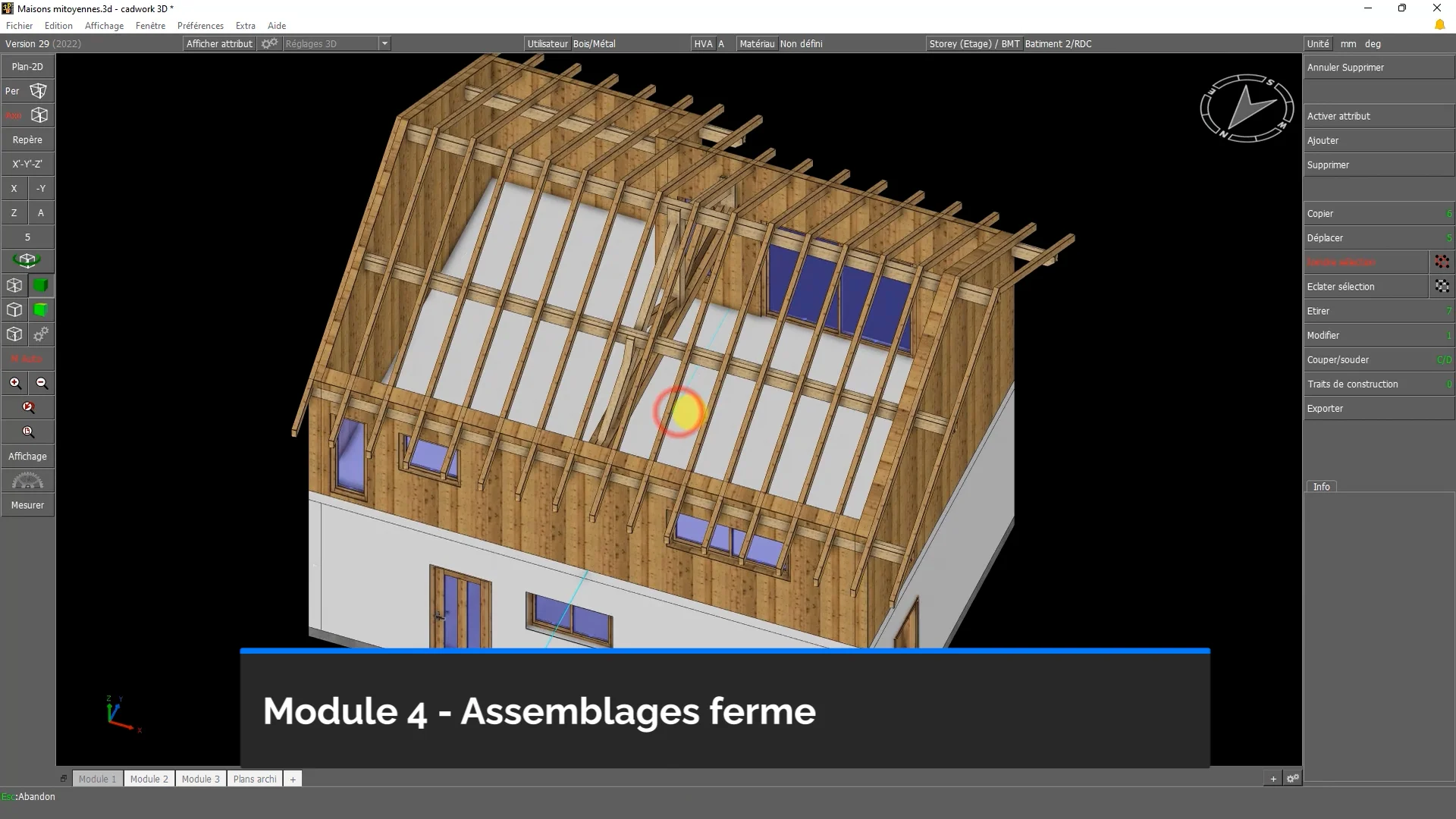
Task: Click Afficher attribut button
Action: pos(219,44)
